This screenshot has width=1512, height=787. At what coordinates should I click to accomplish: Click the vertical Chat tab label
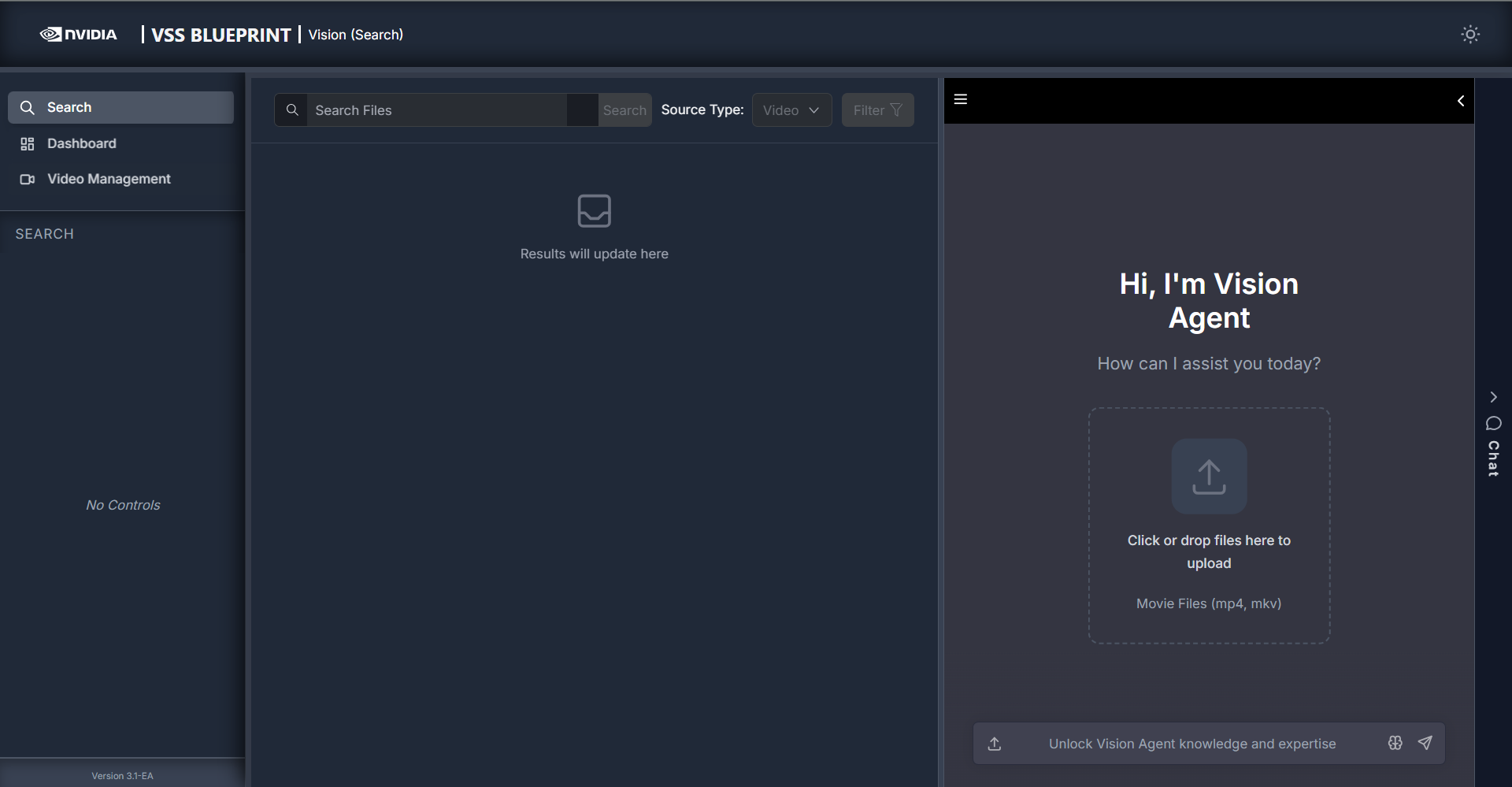point(1492,458)
